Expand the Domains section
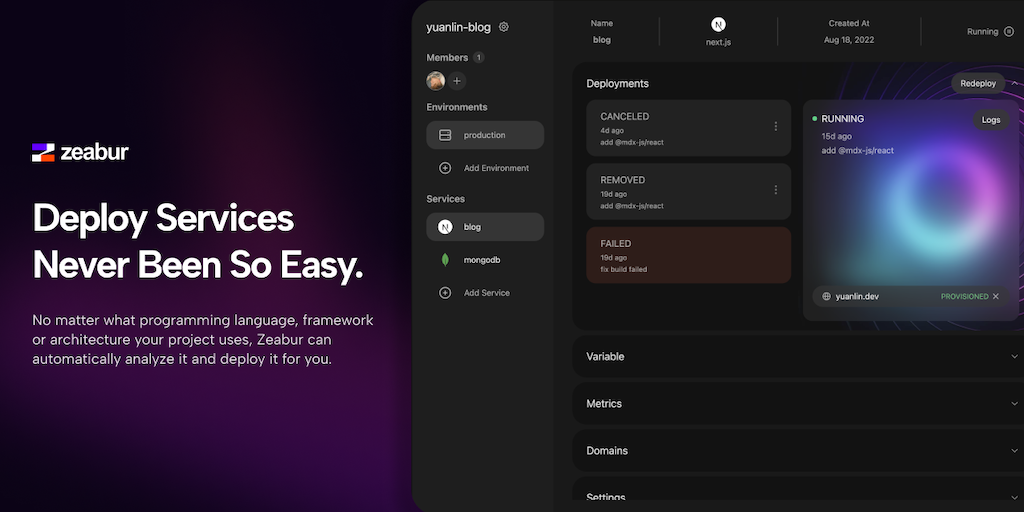The image size is (1024, 512). [x=1015, y=451]
